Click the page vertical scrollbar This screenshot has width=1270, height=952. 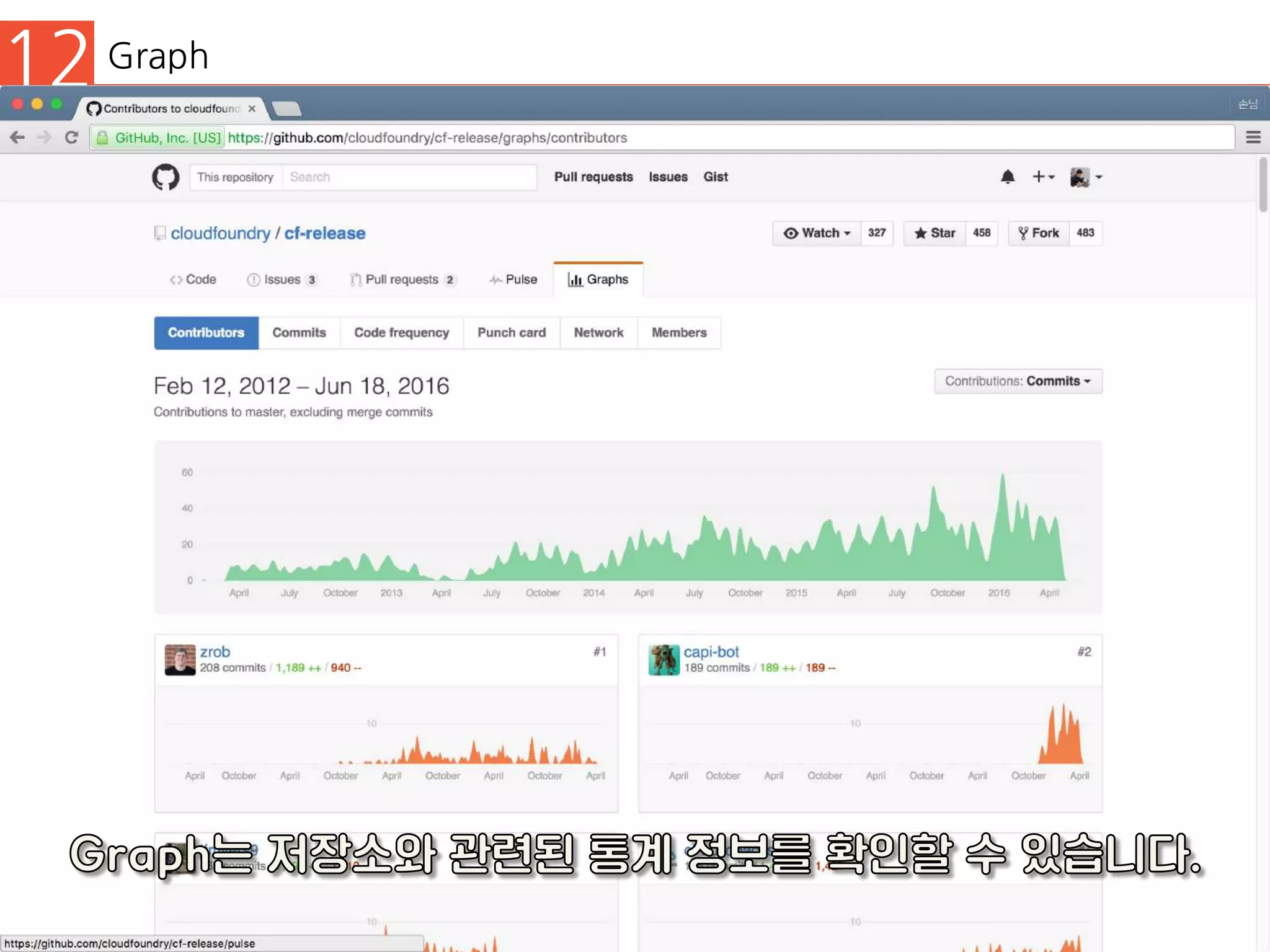tap(1263, 186)
